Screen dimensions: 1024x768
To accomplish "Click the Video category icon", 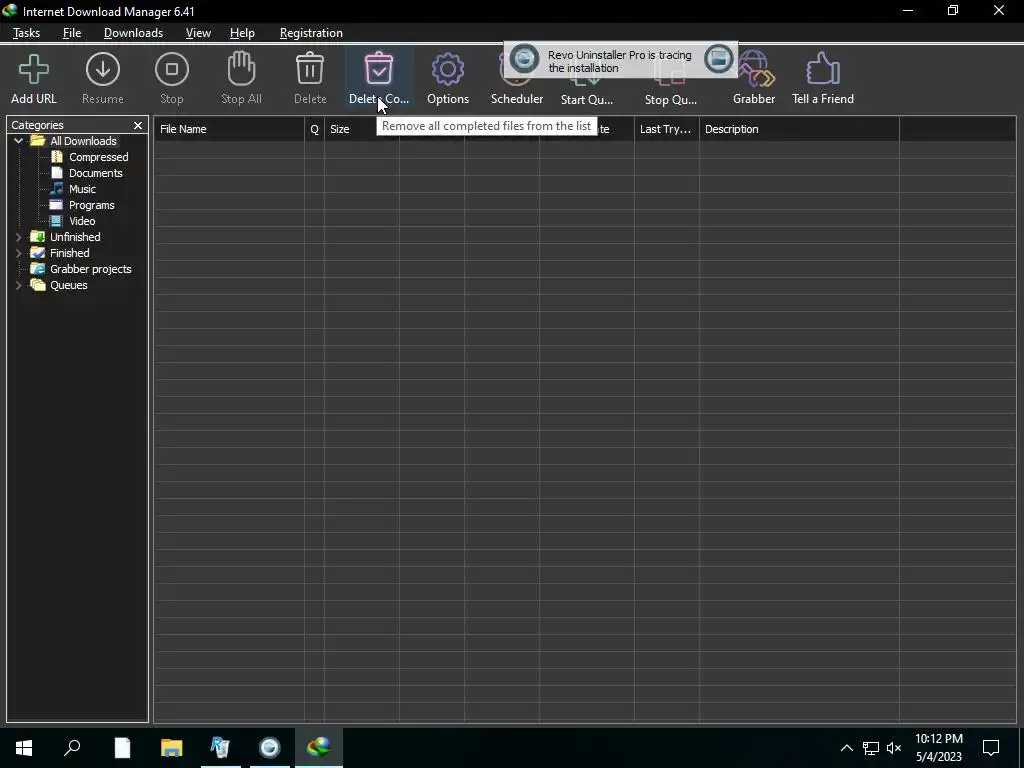I will tap(57, 221).
